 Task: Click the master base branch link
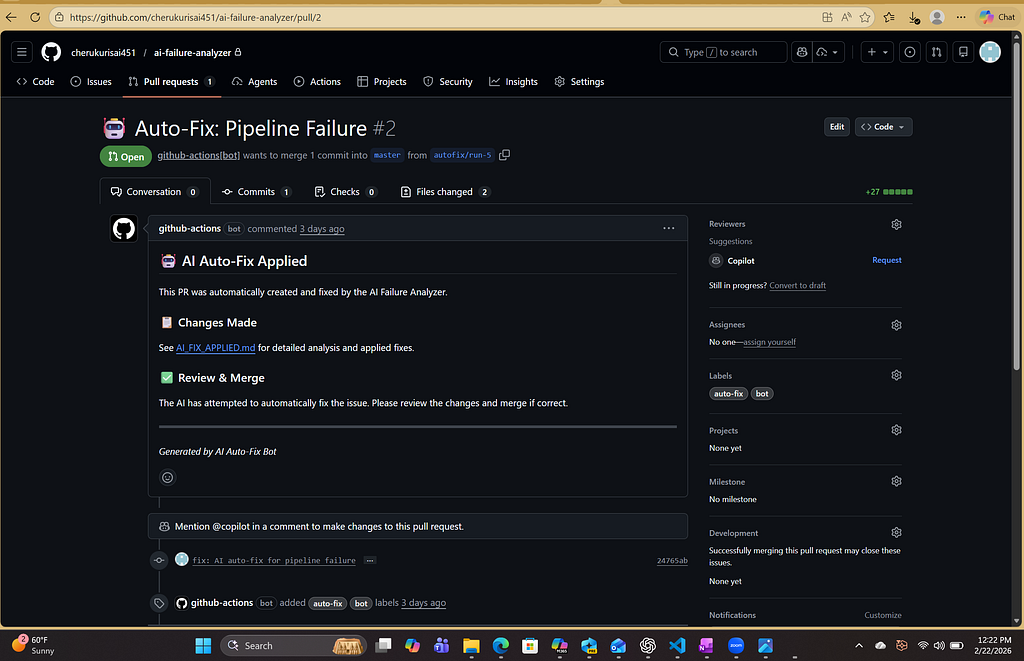387,155
